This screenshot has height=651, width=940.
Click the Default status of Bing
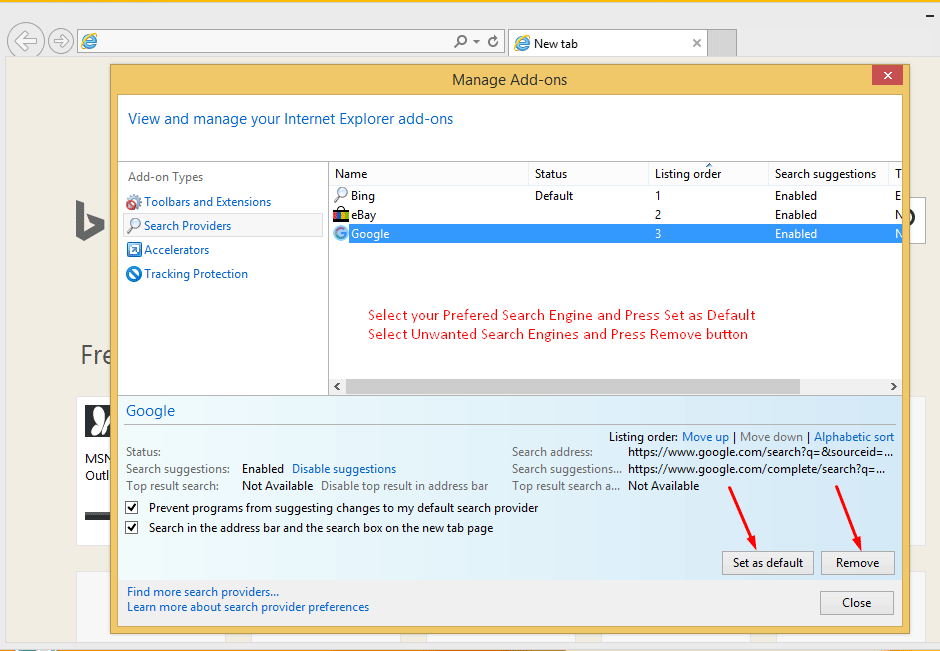tap(553, 196)
